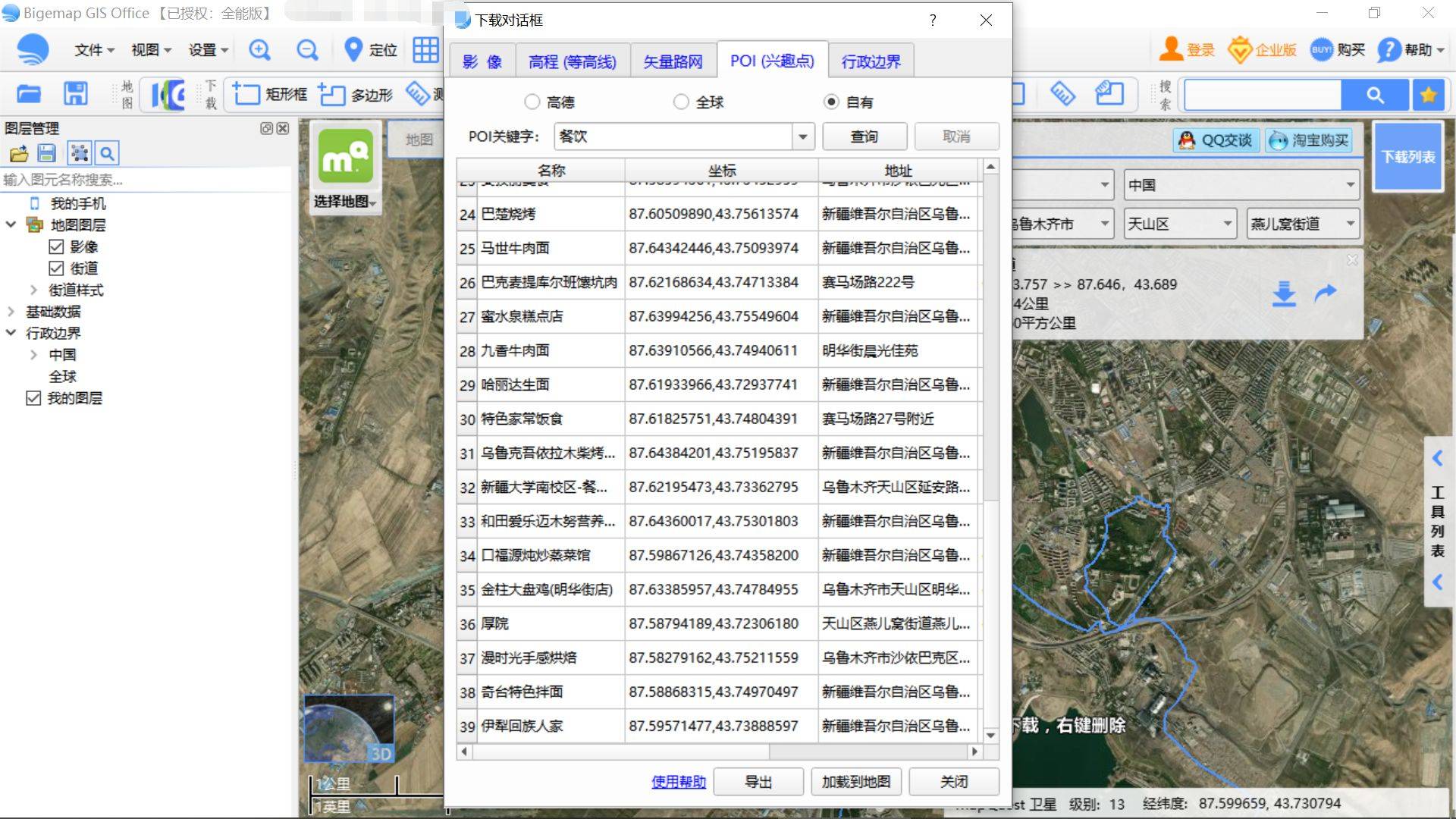Click the layer panel select-elements icon
Image resolution: width=1456 pixels, height=819 pixels.
point(79,154)
